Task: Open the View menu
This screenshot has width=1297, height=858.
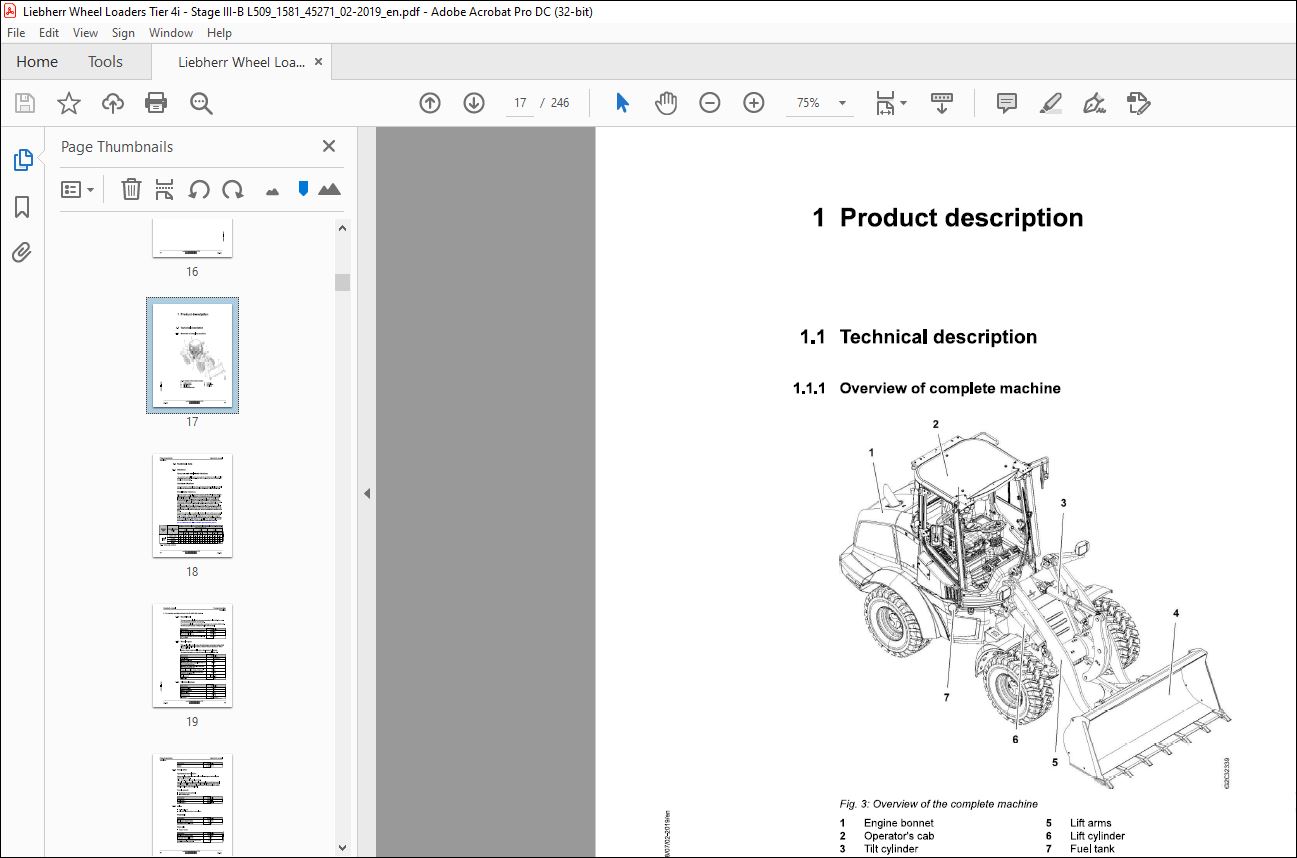Action: coord(86,33)
